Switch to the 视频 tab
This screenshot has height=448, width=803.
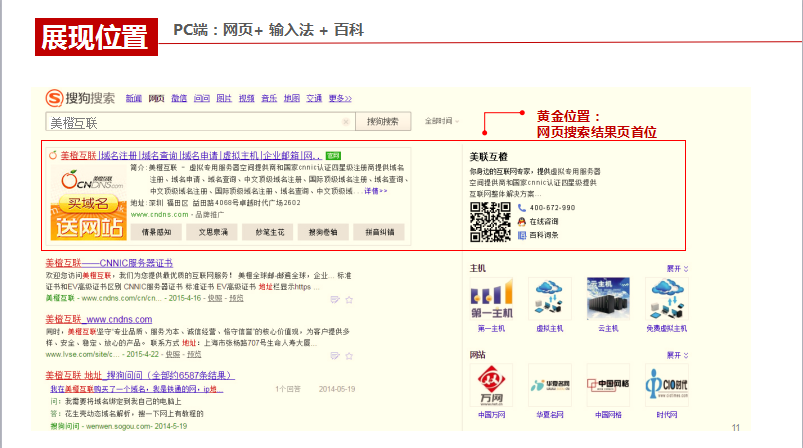246,98
